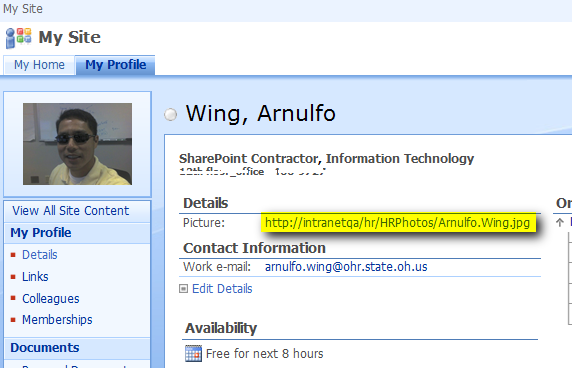This screenshot has height=368, width=572.
Task: Click the Contact Information heading
Action: point(254,248)
